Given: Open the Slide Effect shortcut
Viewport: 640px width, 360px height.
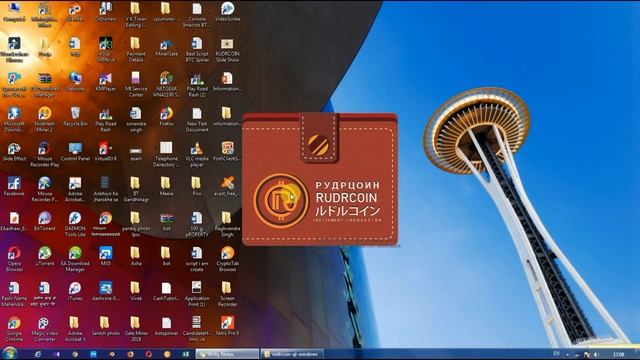Looking at the screenshot, I should [x=14, y=152].
